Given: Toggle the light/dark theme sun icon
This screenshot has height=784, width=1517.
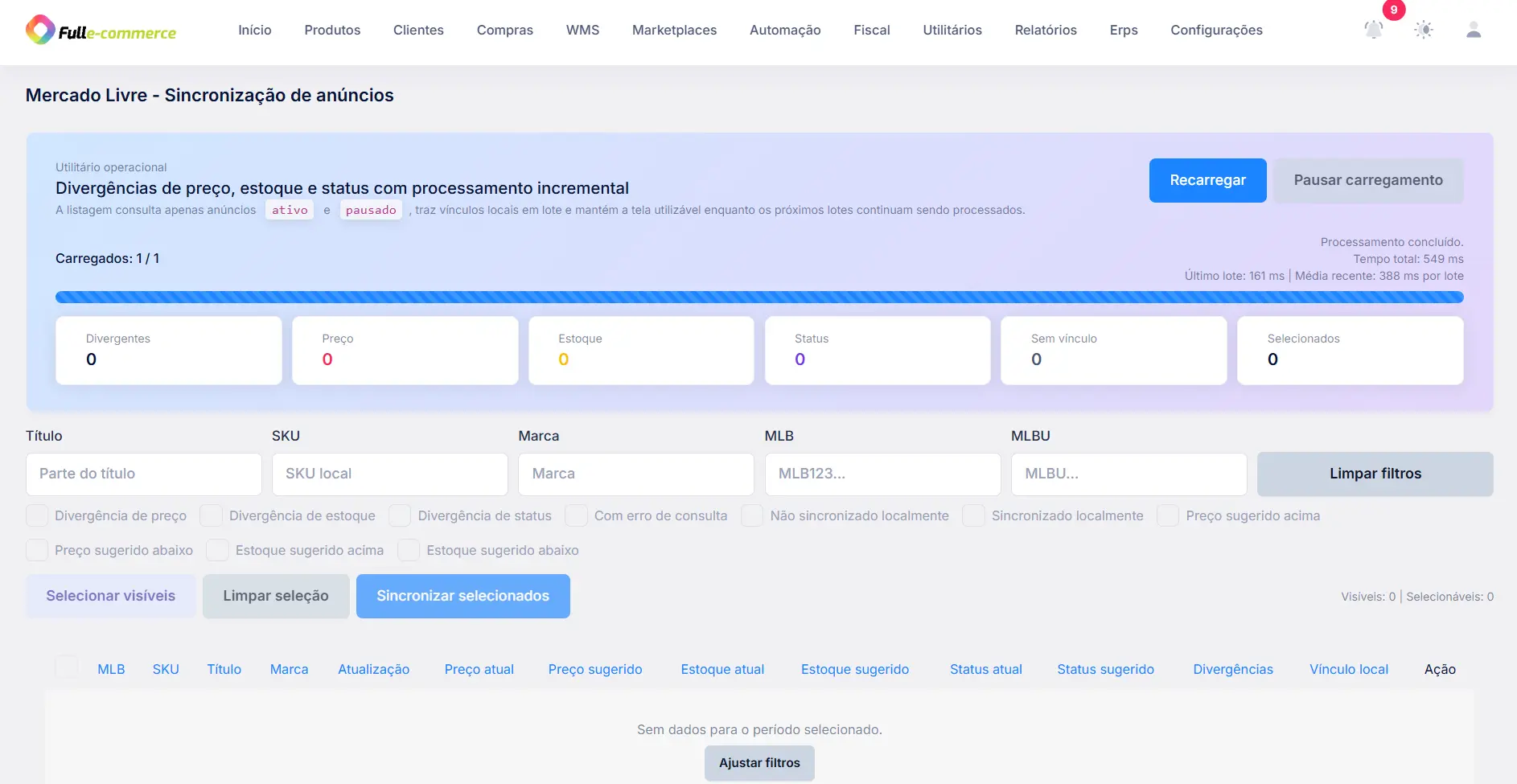Looking at the screenshot, I should (x=1424, y=31).
